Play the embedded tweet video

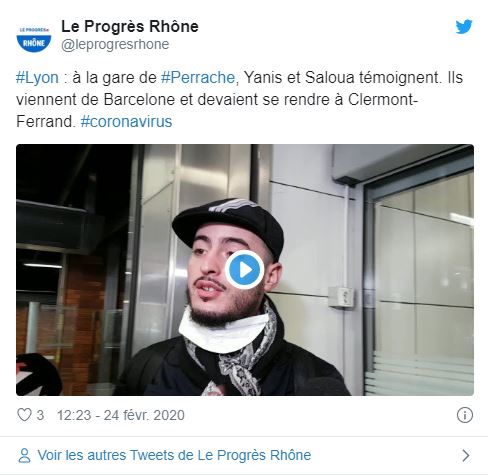tap(245, 270)
